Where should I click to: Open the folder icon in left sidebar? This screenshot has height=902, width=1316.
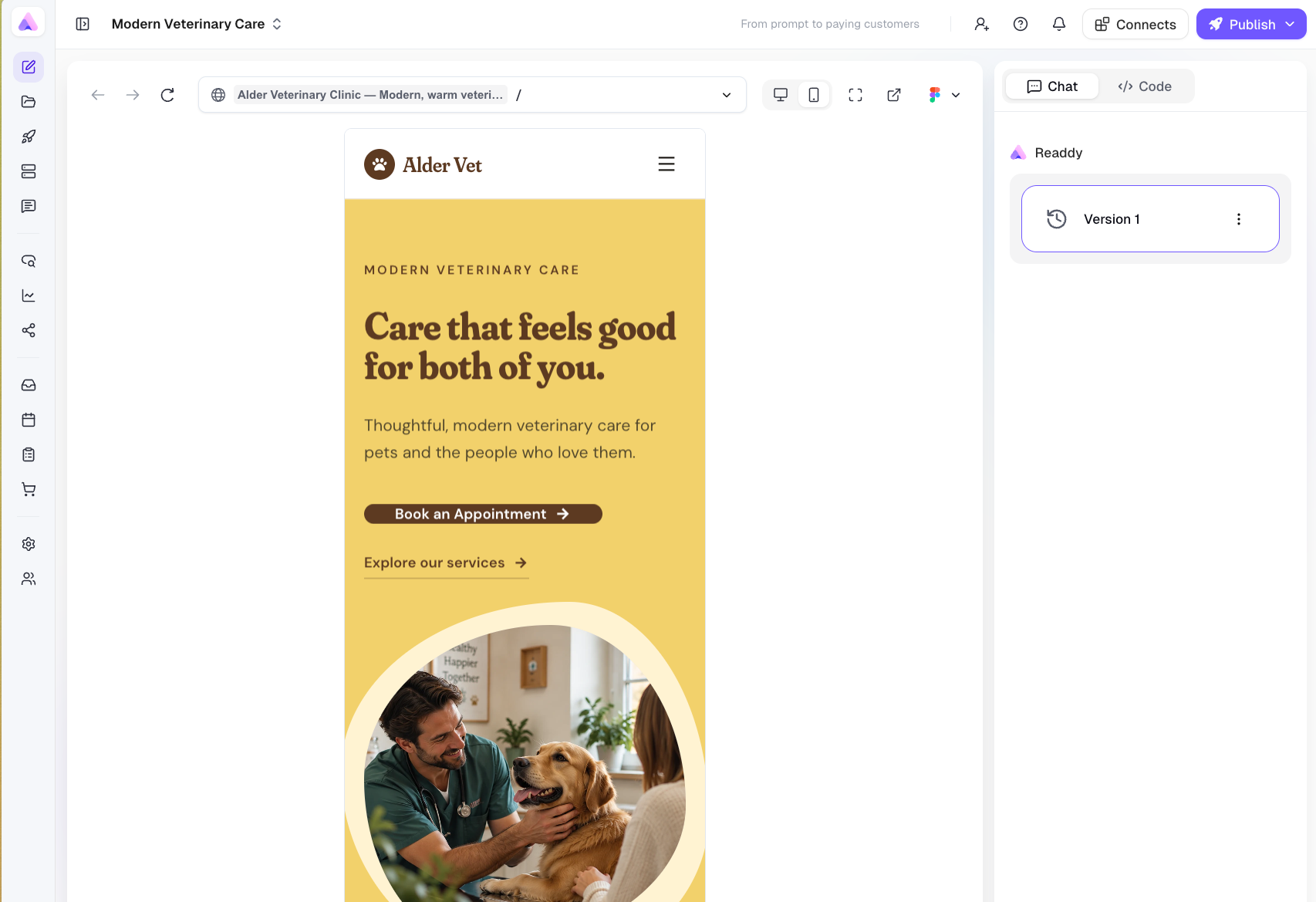tap(29, 102)
